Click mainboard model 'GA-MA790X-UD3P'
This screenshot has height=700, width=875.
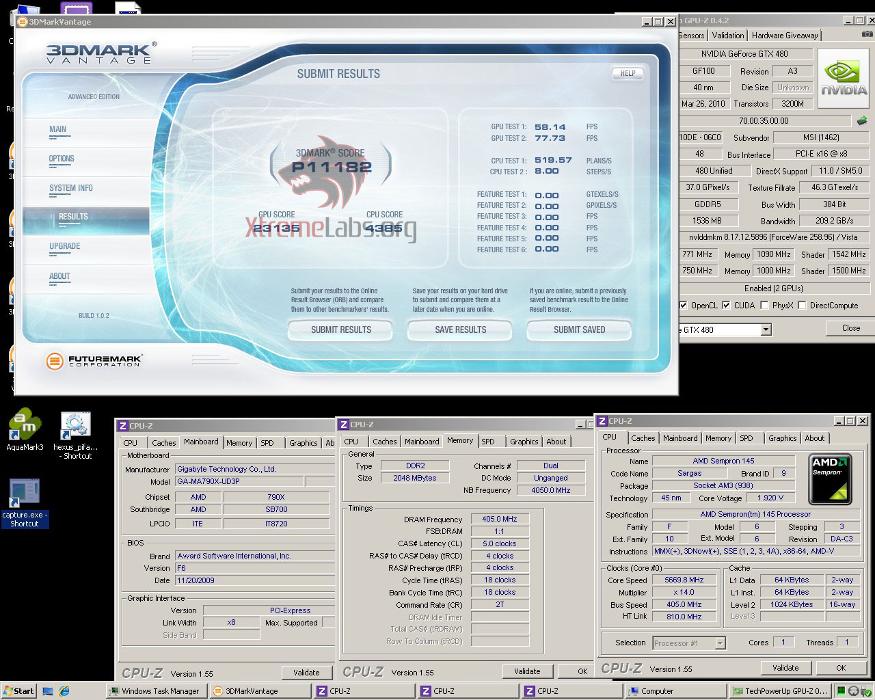point(239,481)
